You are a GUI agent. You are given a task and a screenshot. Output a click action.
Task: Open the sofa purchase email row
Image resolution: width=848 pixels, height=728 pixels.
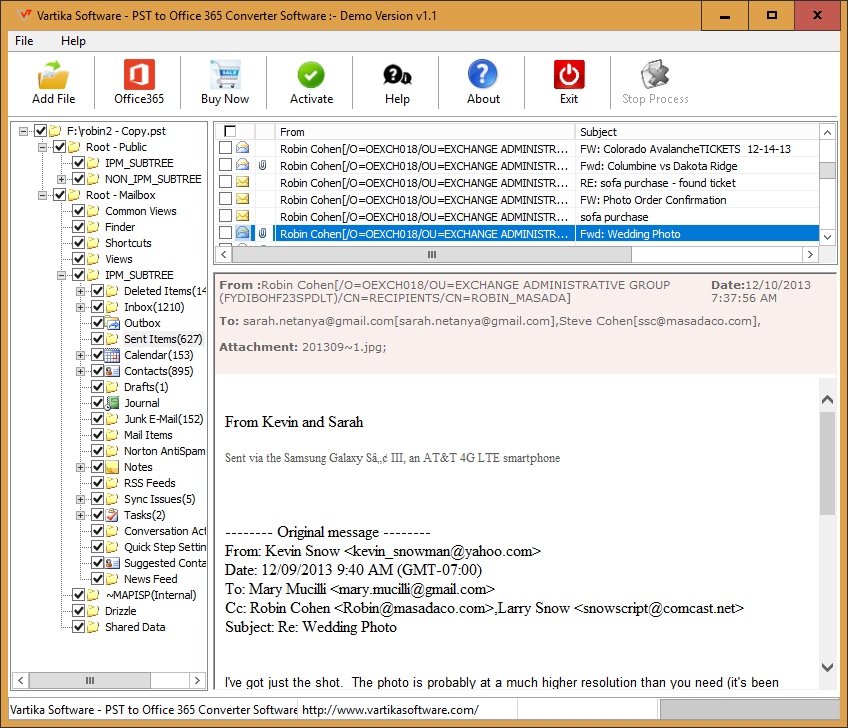519,217
